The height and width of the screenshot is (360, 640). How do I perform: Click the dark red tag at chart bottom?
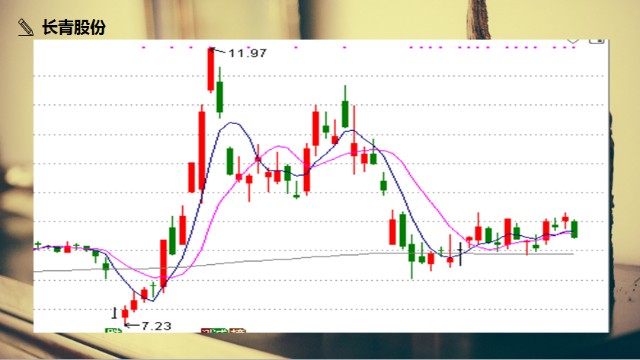pyautogui.click(x=207, y=330)
